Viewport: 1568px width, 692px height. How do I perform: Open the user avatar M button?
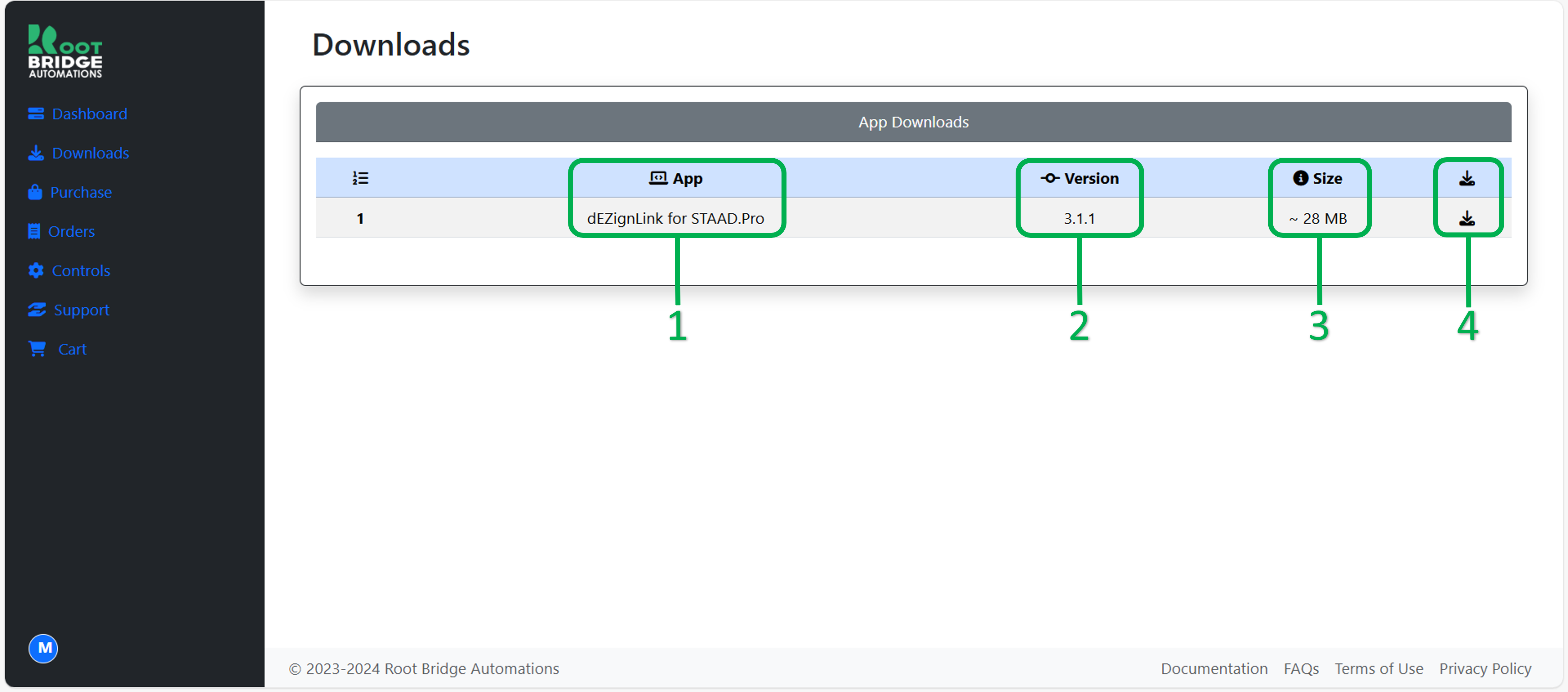point(43,648)
